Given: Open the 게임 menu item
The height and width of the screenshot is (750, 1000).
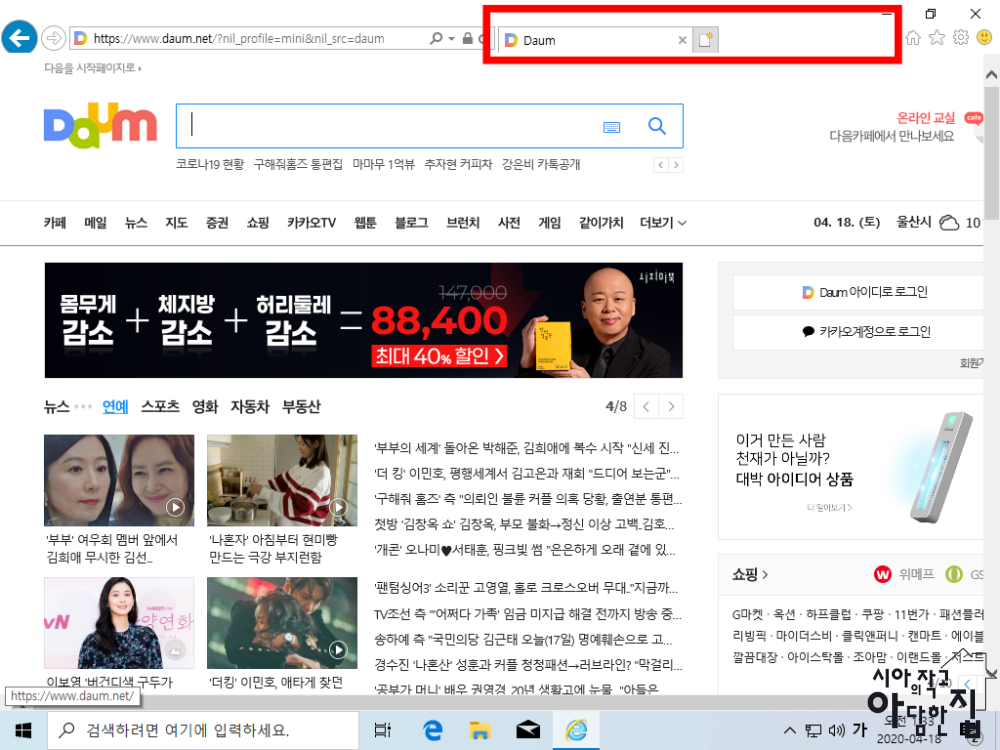Looking at the screenshot, I should [x=549, y=223].
